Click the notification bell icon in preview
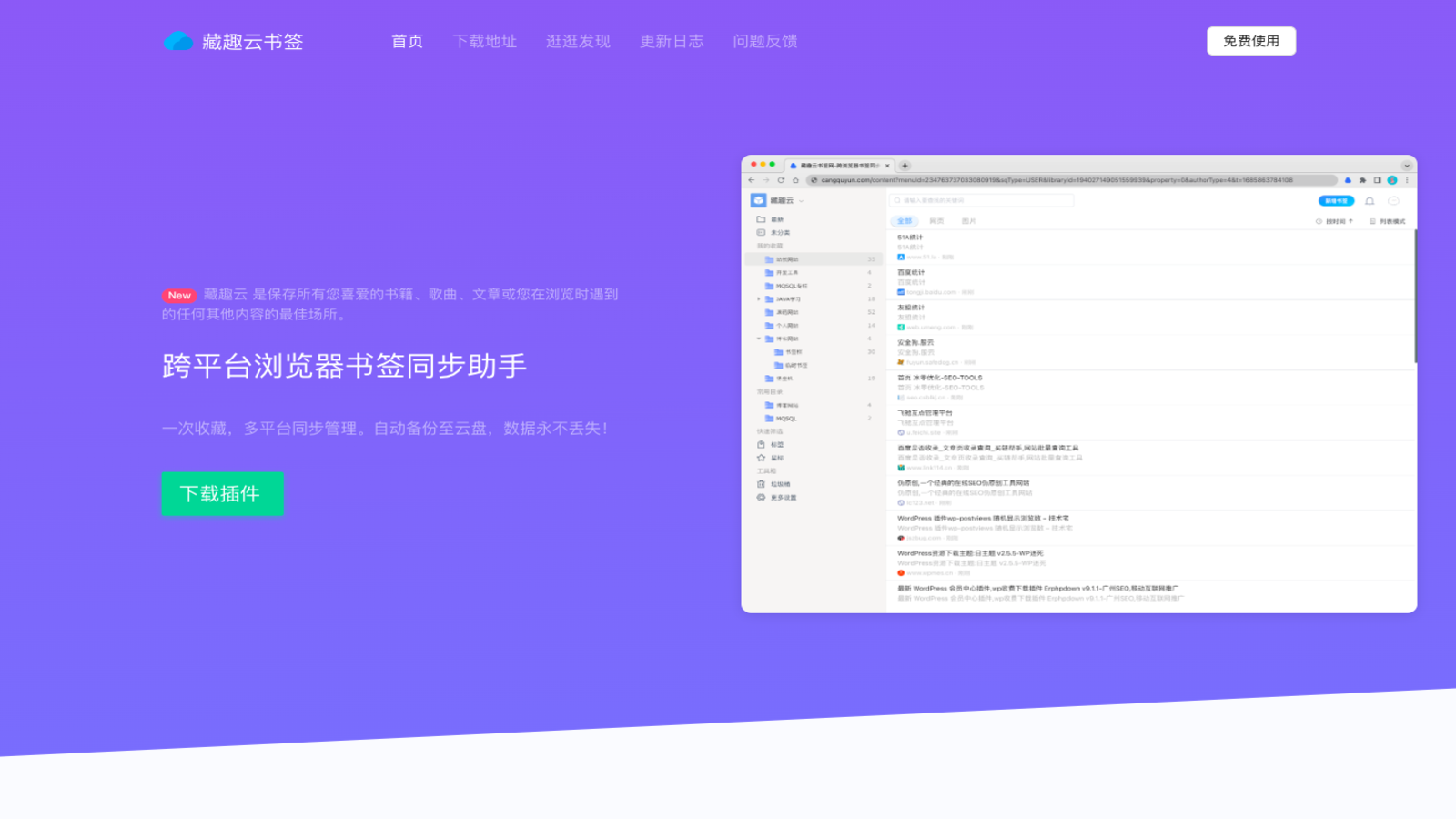Viewport: 1456px width, 819px height. pyautogui.click(x=1370, y=201)
